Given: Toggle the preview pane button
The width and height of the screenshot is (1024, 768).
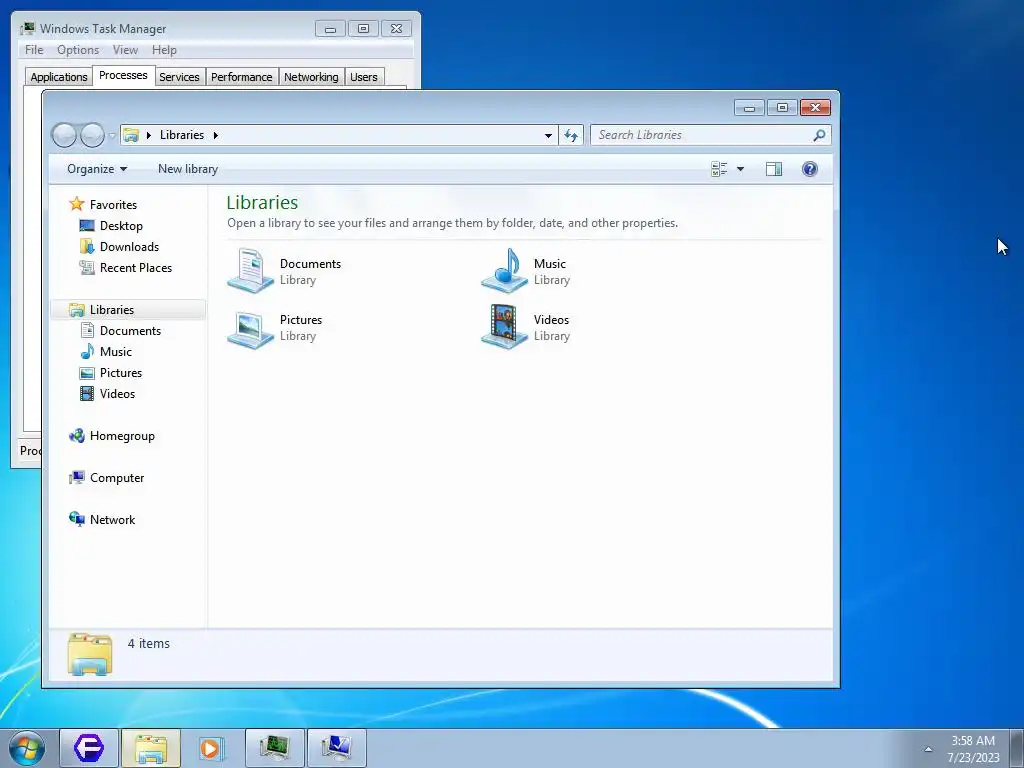Looking at the screenshot, I should pyautogui.click(x=774, y=169).
